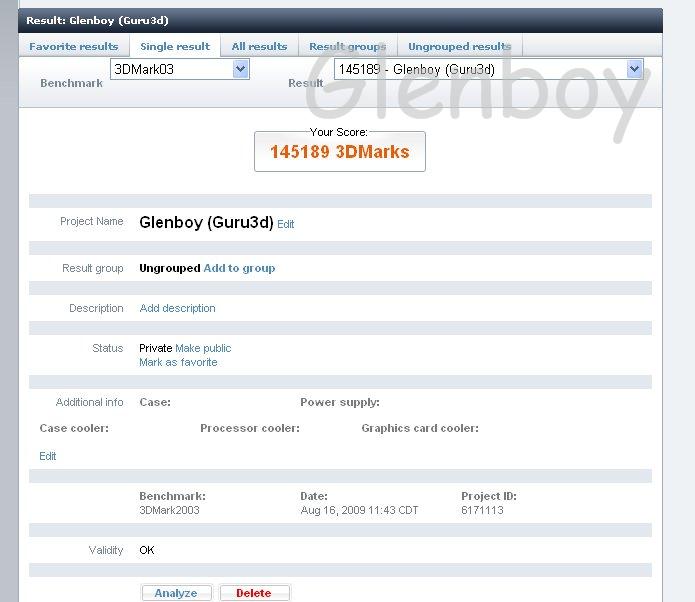Screen dimensions: 695x602
Task: Click the Add description link
Action: (177, 308)
